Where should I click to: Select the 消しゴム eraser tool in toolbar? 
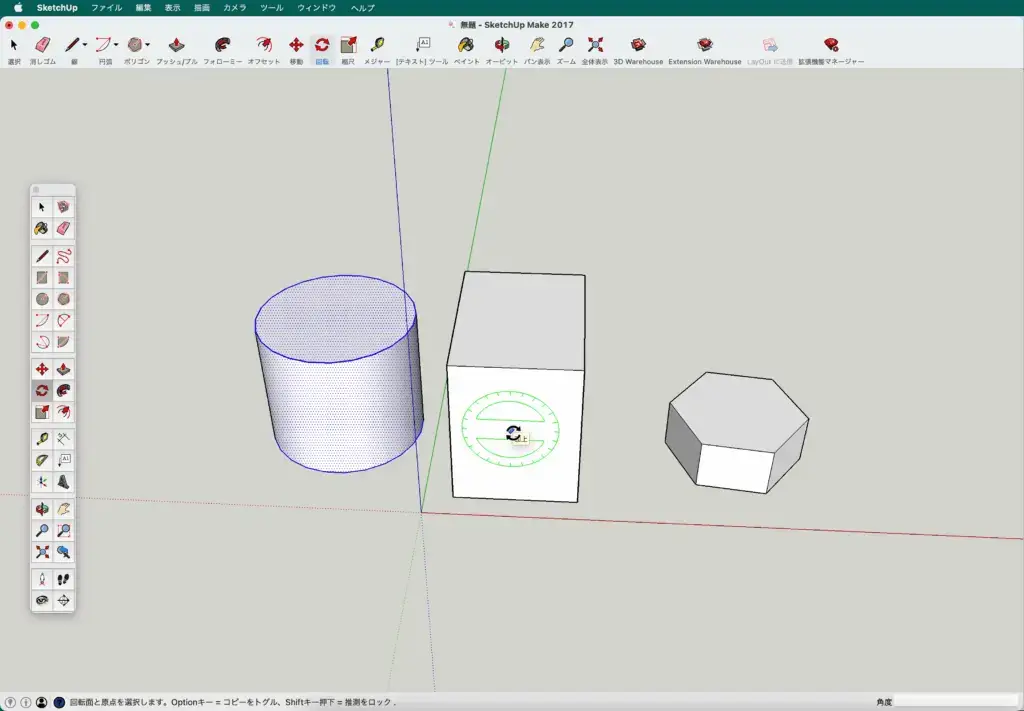(x=42, y=45)
